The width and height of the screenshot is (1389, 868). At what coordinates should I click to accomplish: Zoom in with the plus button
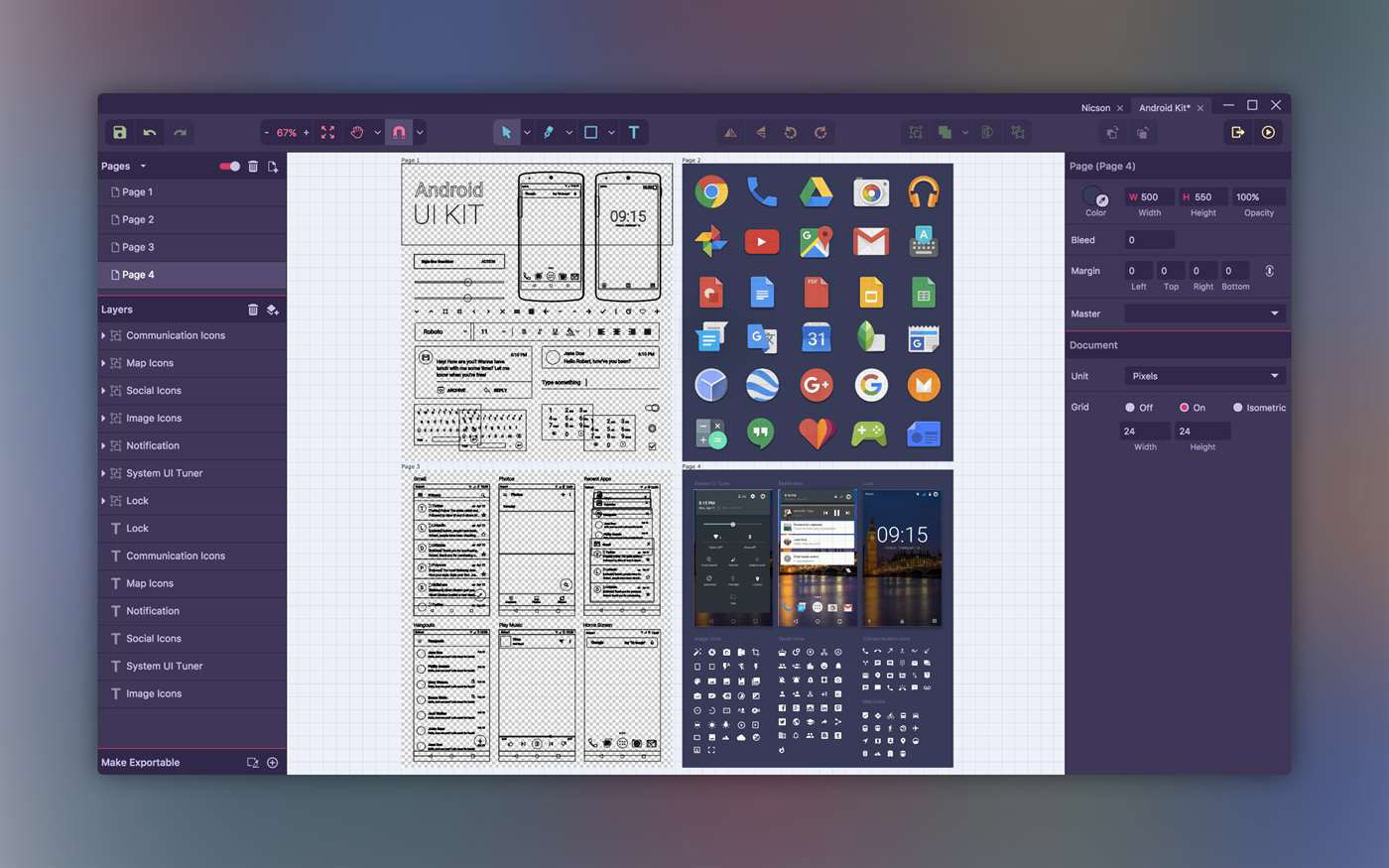click(x=306, y=132)
